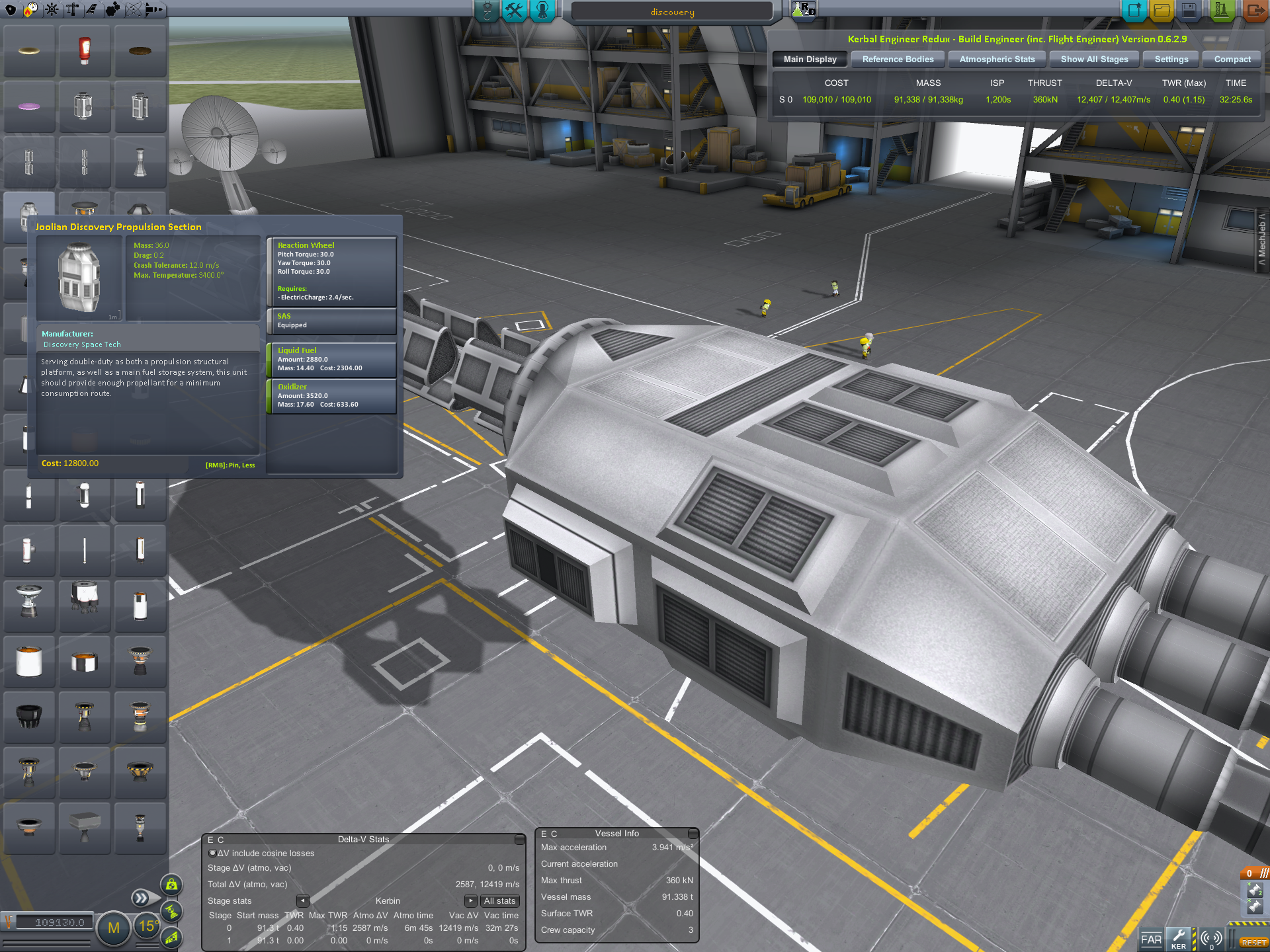The image size is (1270, 952).
Task: Toggle 15° angle snap
Action: [x=147, y=926]
